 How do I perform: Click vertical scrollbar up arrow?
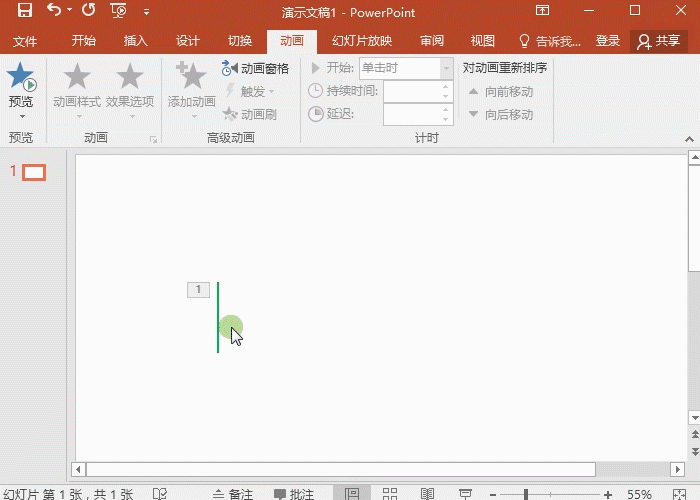pos(694,158)
